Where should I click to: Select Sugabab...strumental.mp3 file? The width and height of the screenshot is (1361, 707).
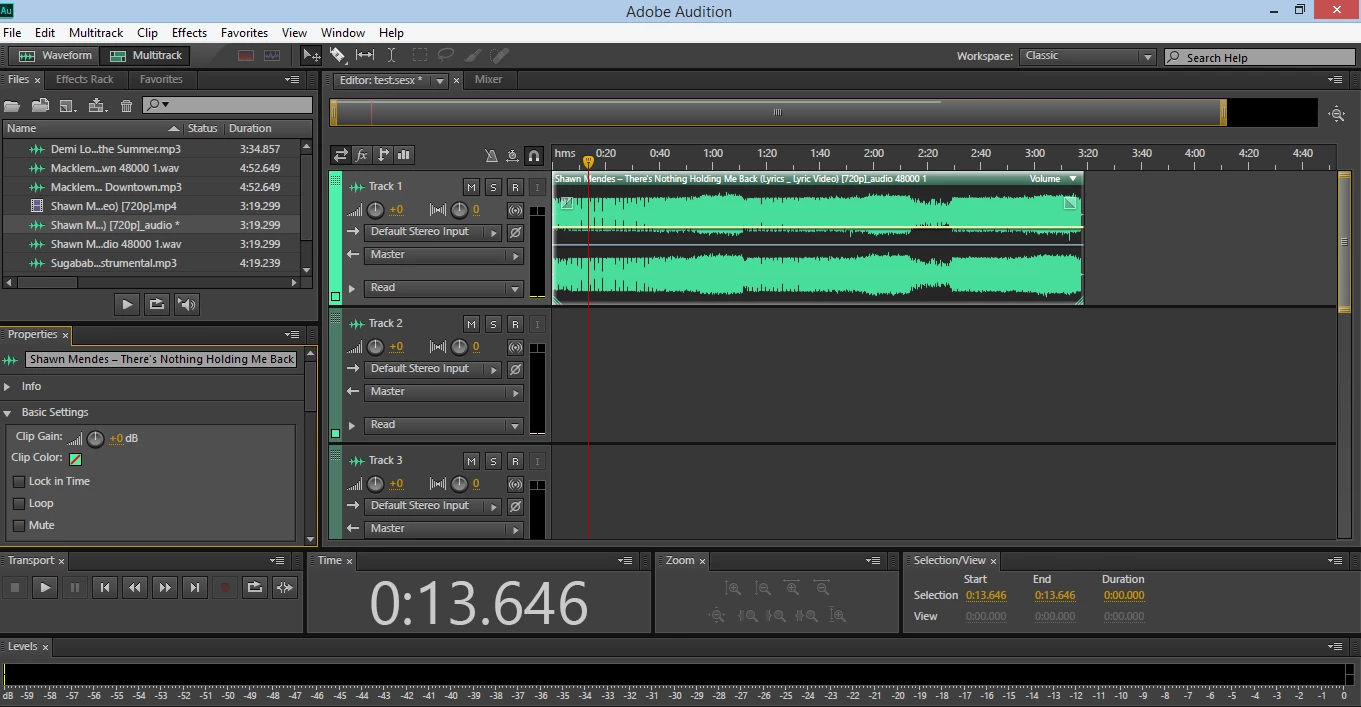(150, 263)
